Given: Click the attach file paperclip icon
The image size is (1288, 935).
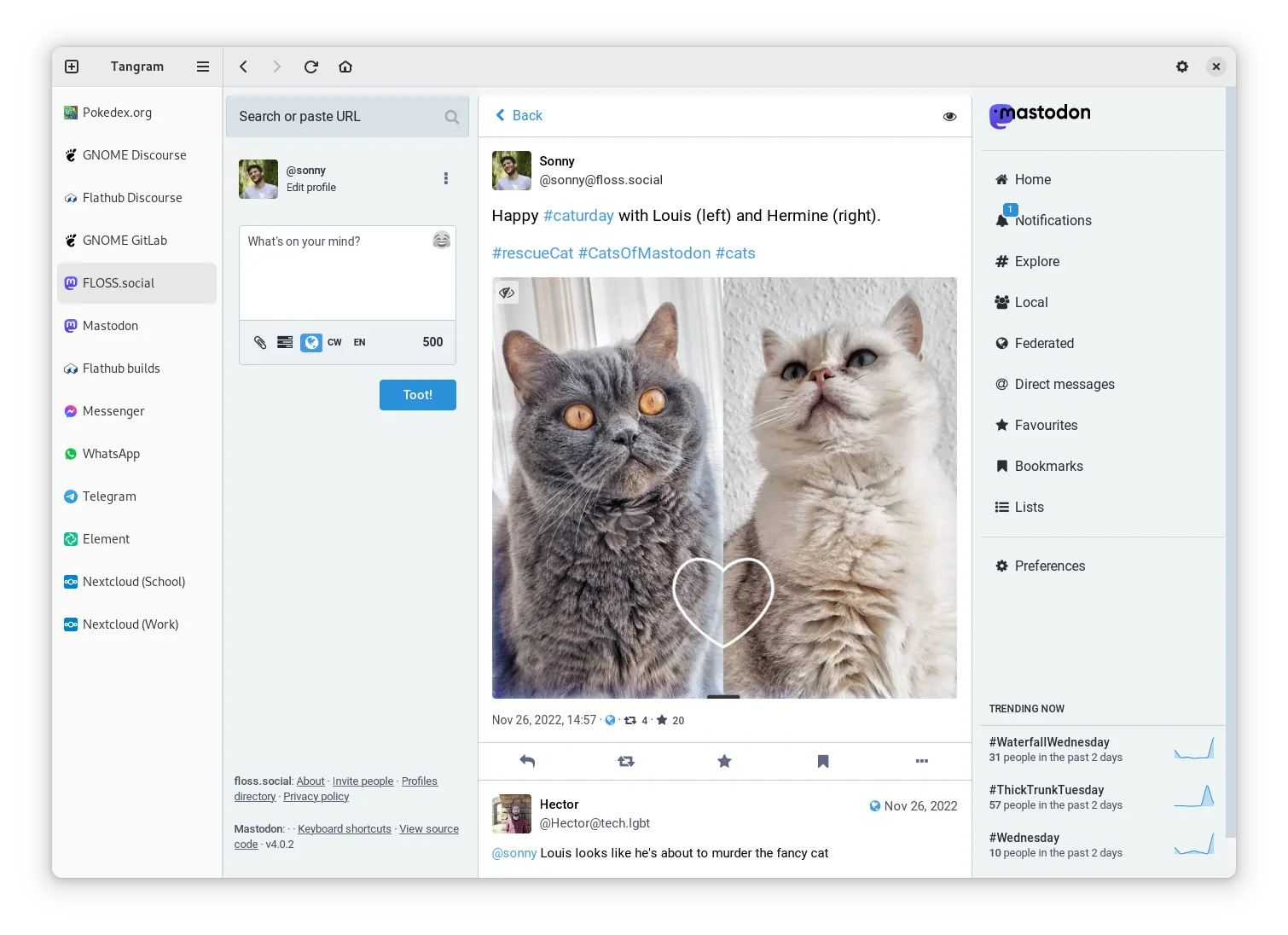Looking at the screenshot, I should [260, 342].
